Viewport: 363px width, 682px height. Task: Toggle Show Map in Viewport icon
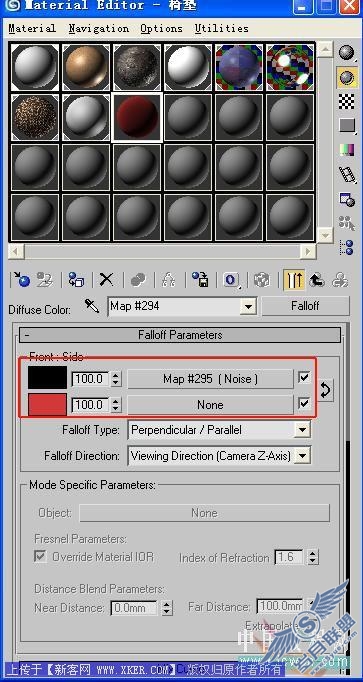[x=262, y=279]
